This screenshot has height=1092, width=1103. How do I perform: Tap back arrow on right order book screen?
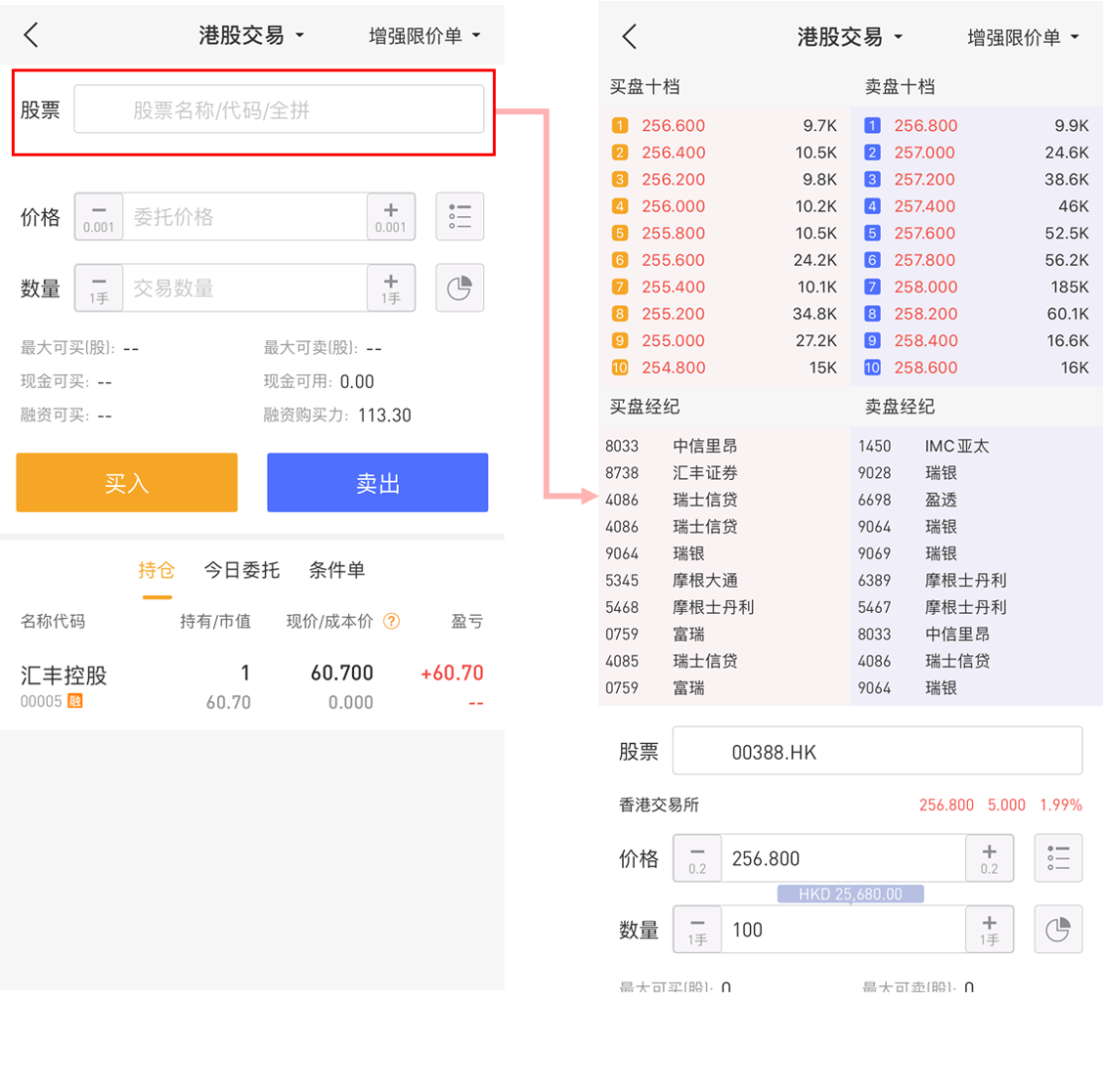(x=630, y=37)
